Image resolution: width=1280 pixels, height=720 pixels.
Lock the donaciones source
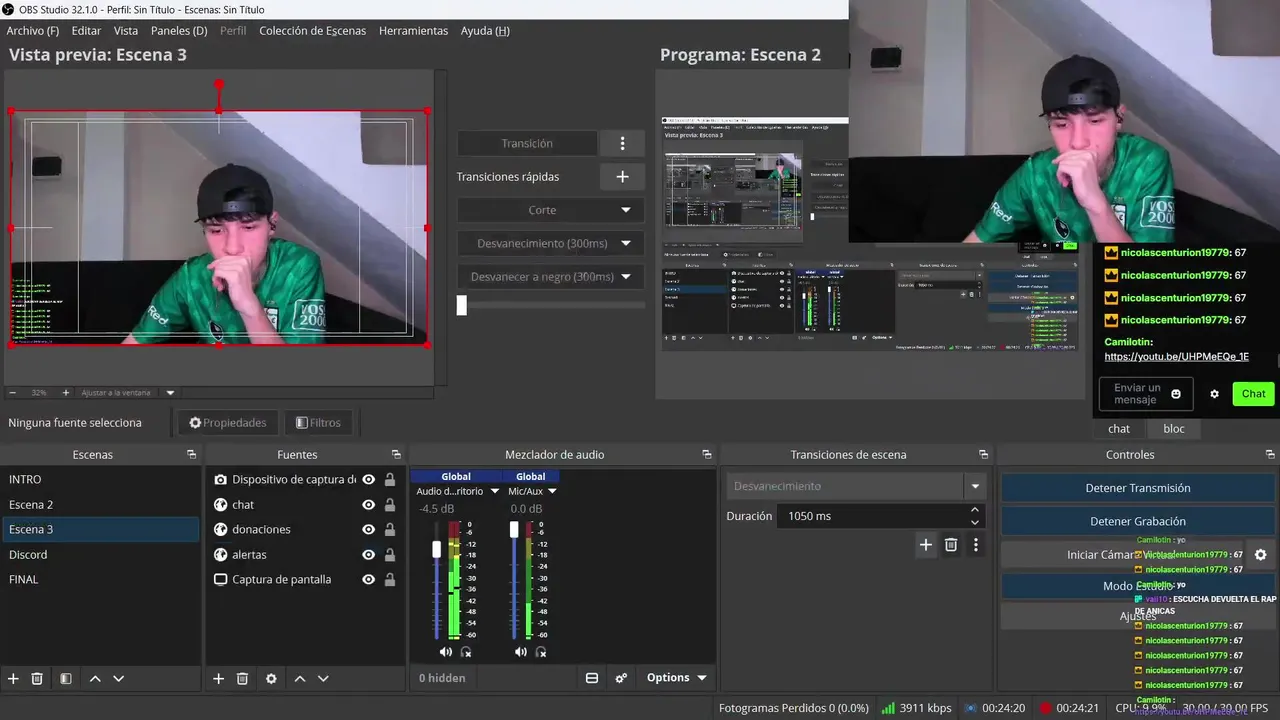(x=390, y=529)
